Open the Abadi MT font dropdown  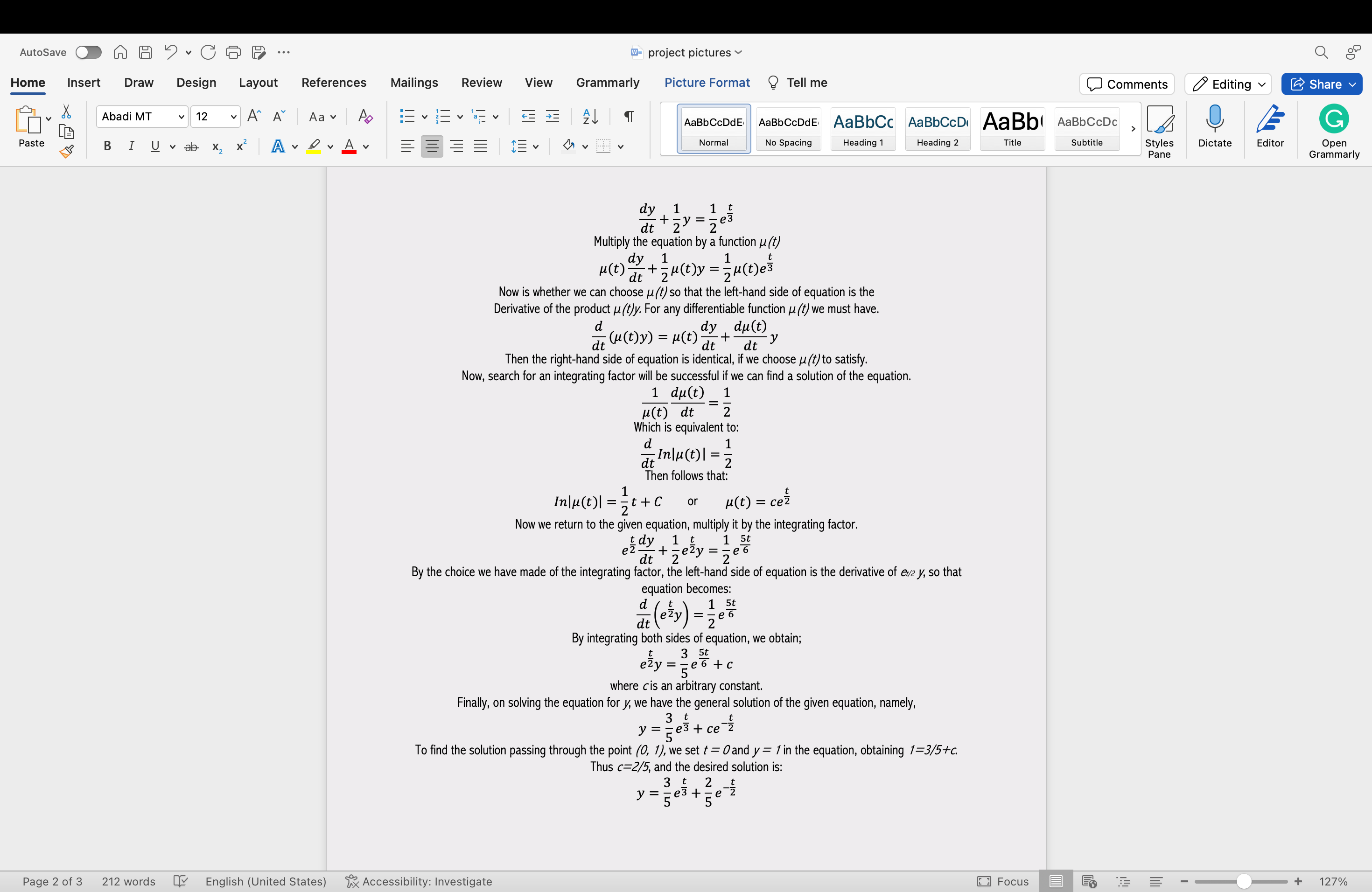(142, 116)
